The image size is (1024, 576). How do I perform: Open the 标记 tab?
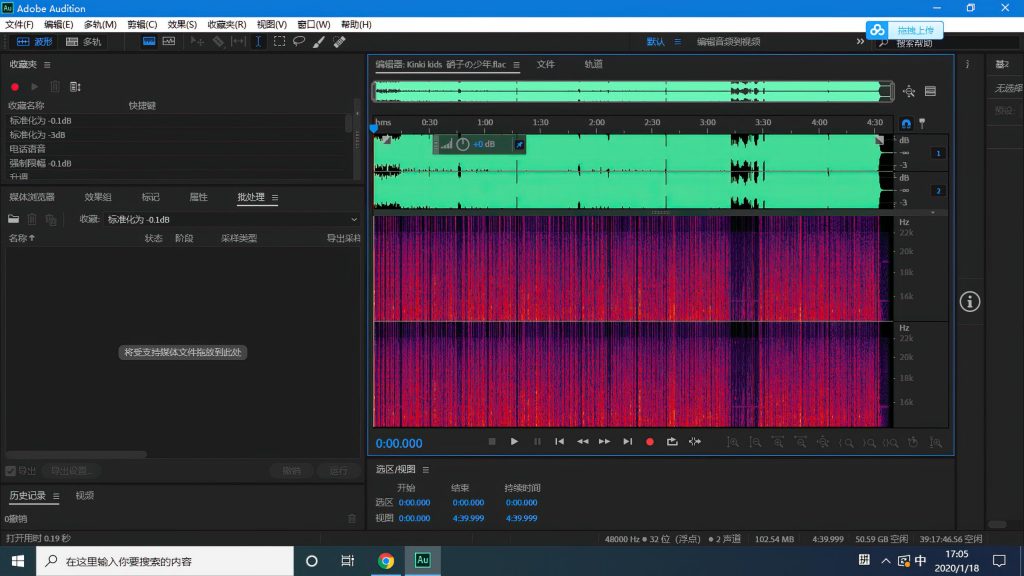coord(150,197)
